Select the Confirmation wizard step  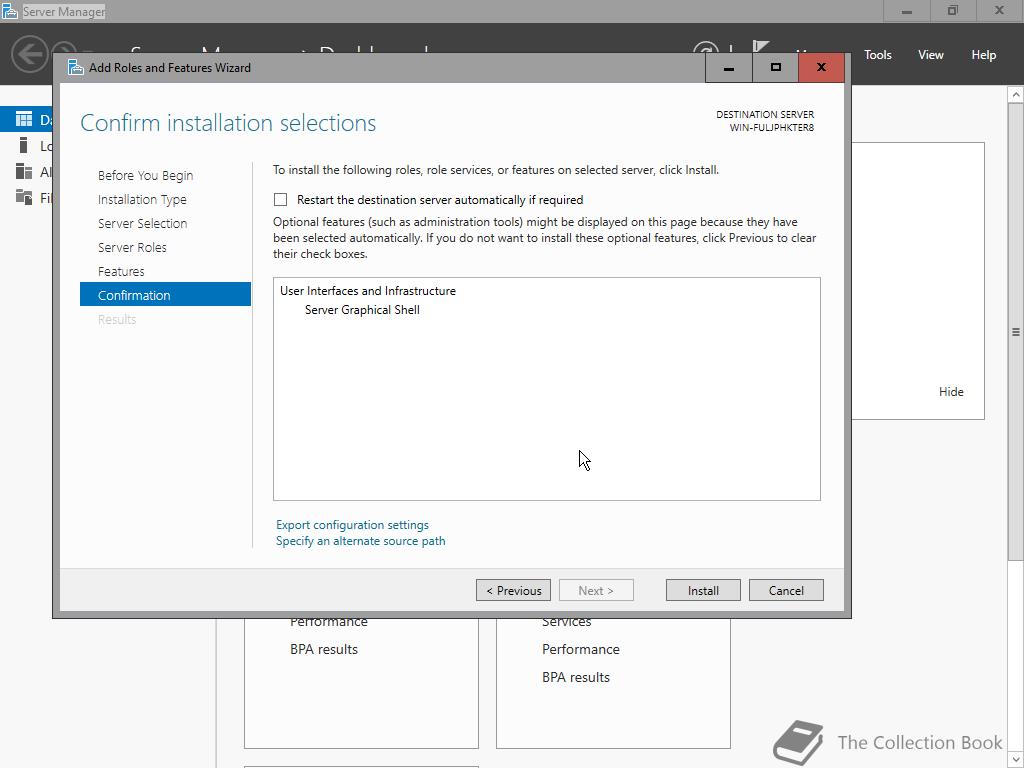(x=165, y=295)
